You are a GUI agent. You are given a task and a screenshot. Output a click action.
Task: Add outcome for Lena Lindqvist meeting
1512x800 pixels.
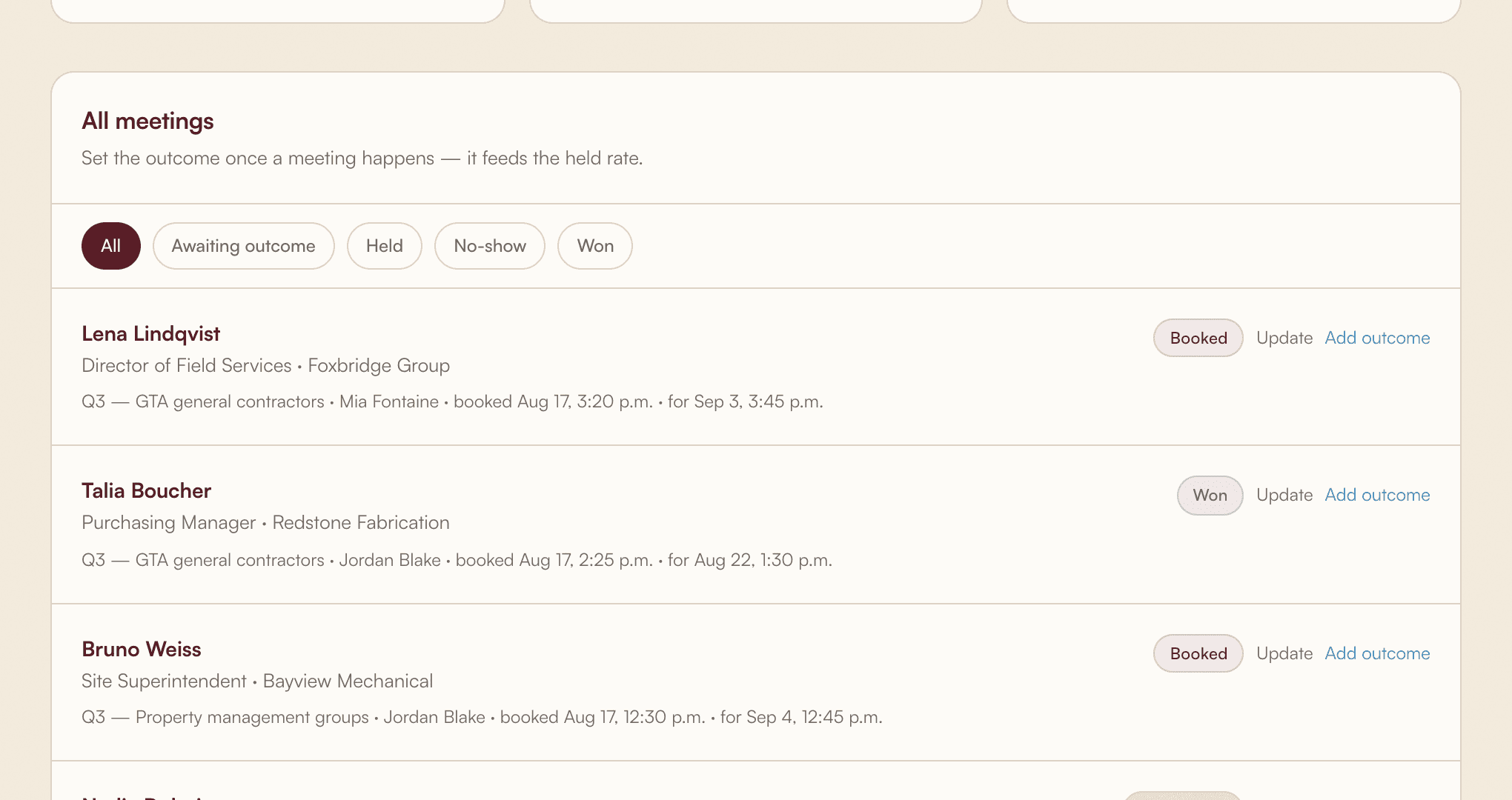[x=1377, y=338]
